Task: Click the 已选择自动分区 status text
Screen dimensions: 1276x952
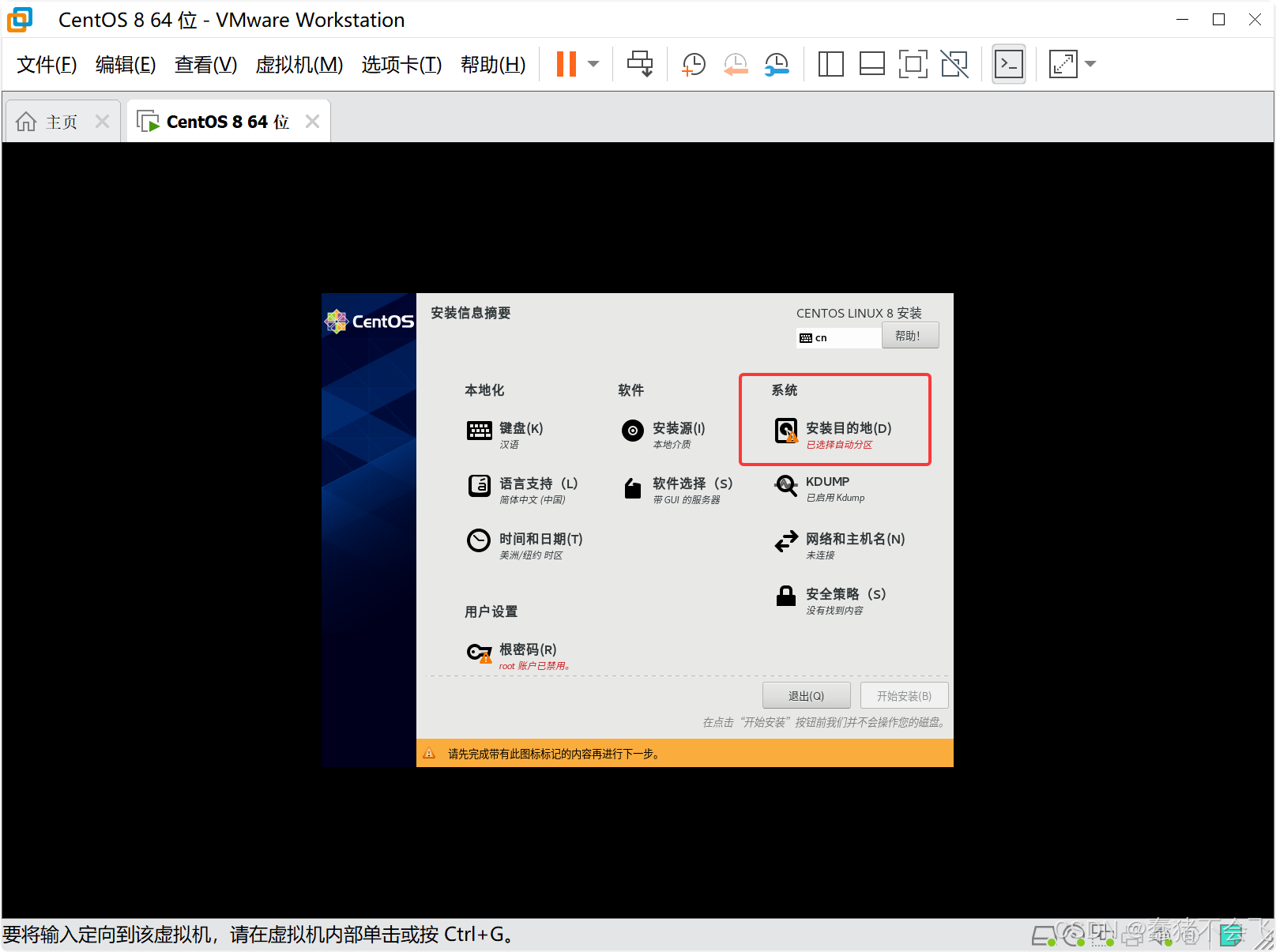Action: 839,445
